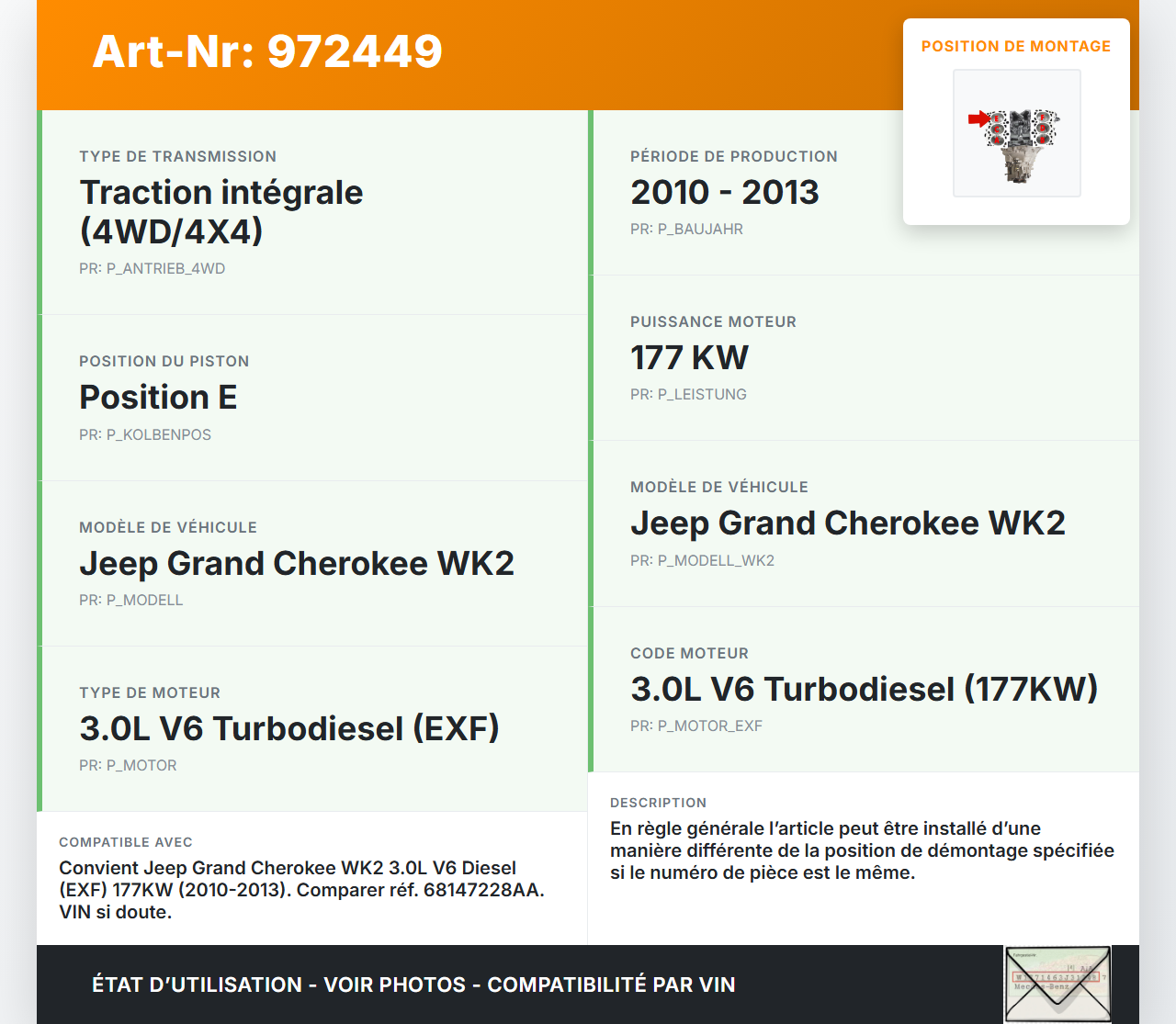This screenshot has width=1176, height=1024.
Task: Select the Traction intégrale (4WD/4X4) value
Action: (x=221, y=212)
